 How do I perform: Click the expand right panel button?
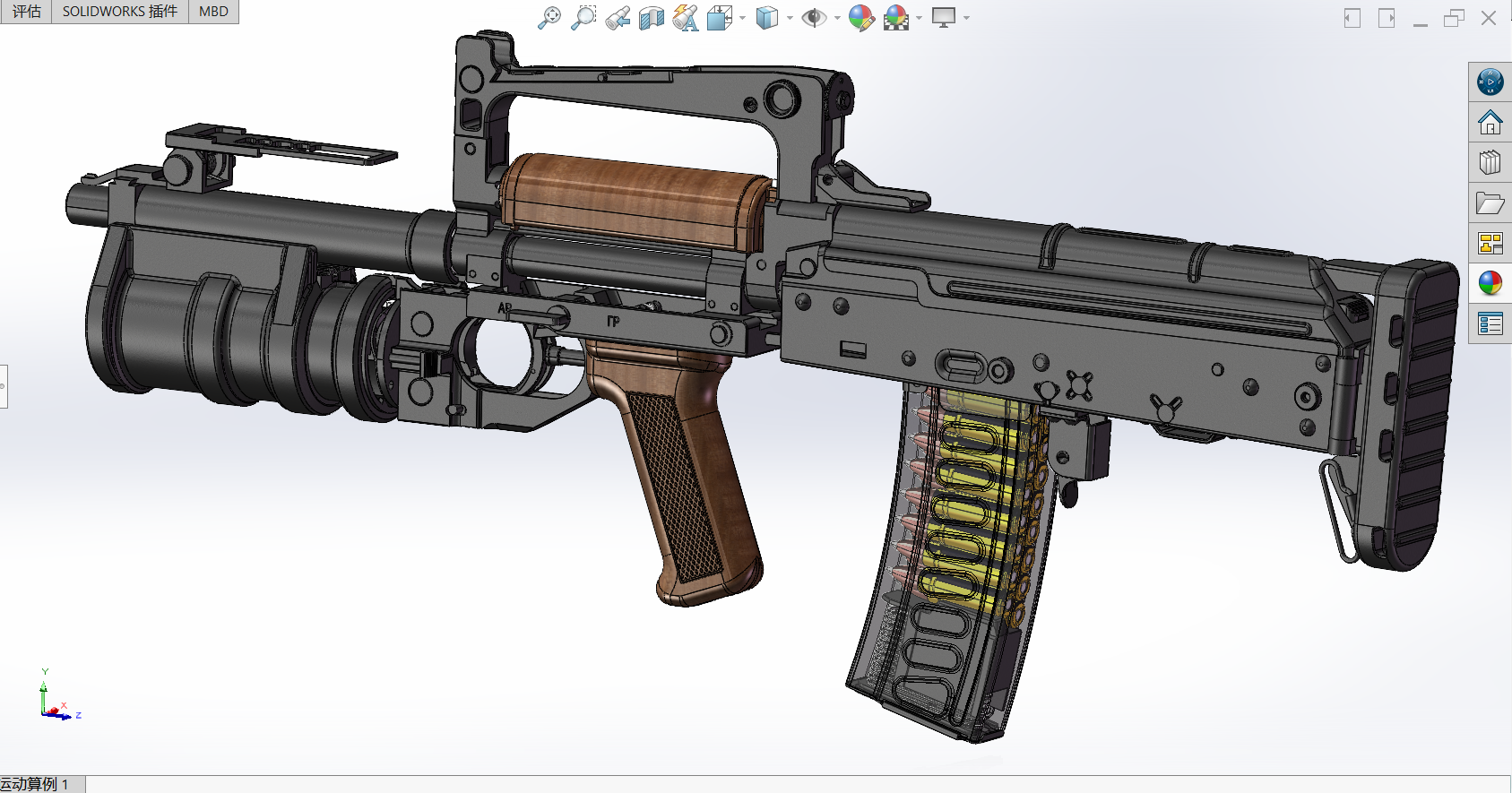[1387, 18]
